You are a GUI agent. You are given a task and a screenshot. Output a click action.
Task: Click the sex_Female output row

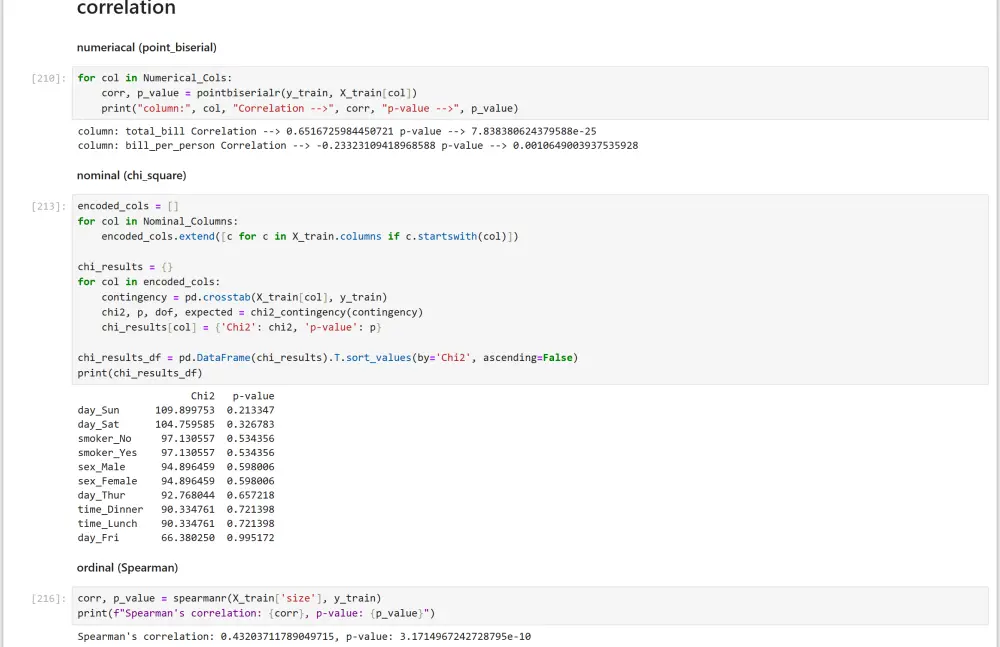click(176, 481)
